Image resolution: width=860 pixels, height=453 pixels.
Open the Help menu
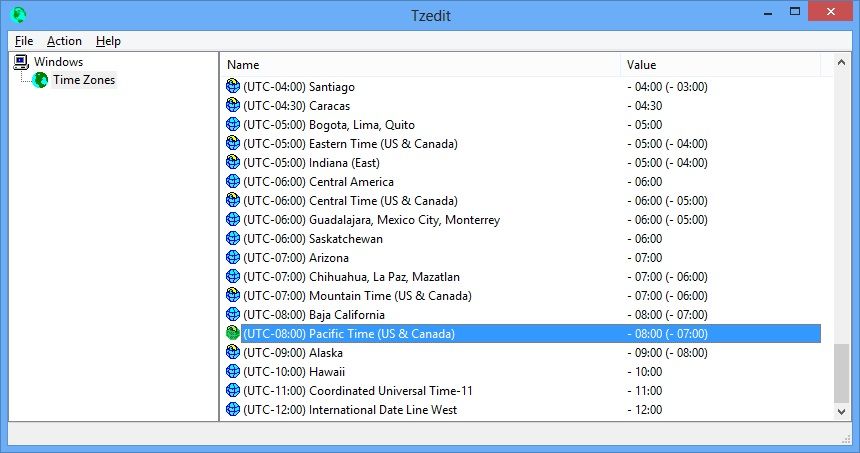[x=108, y=41]
